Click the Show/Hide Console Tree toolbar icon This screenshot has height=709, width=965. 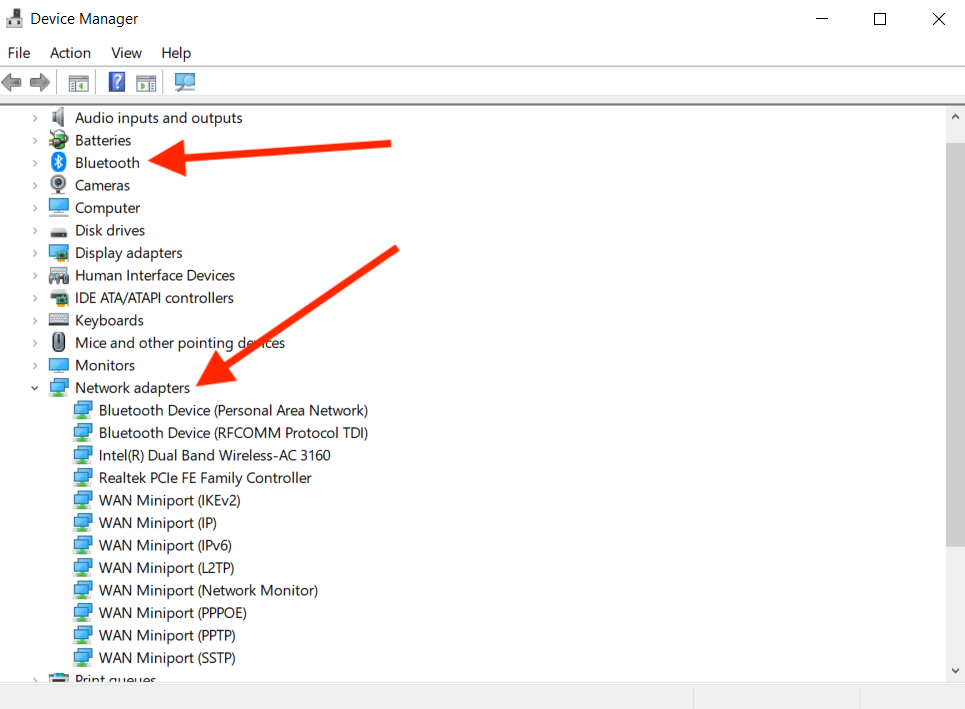click(x=78, y=82)
